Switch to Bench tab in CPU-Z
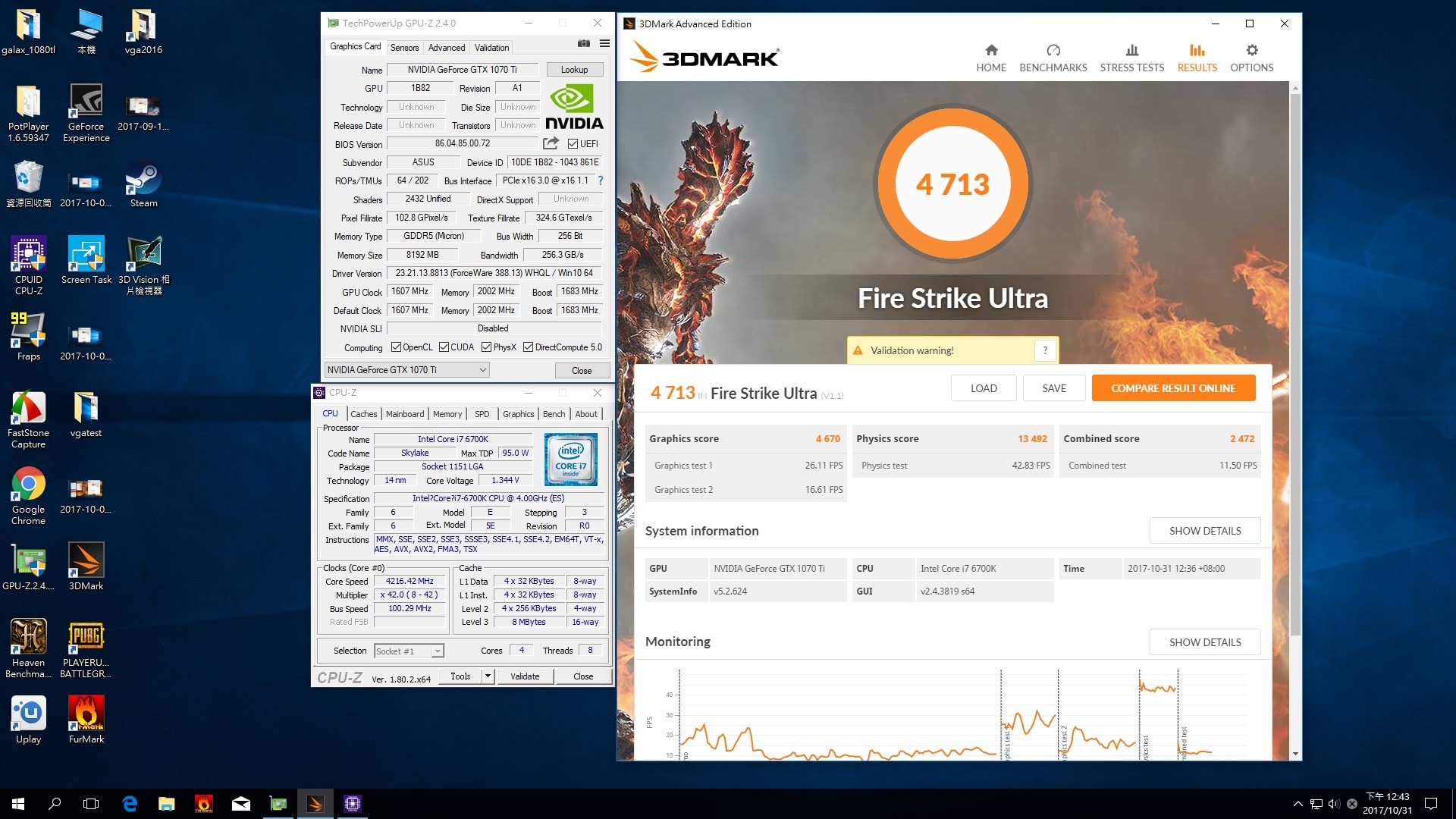This screenshot has width=1456, height=819. tap(554, 414)
